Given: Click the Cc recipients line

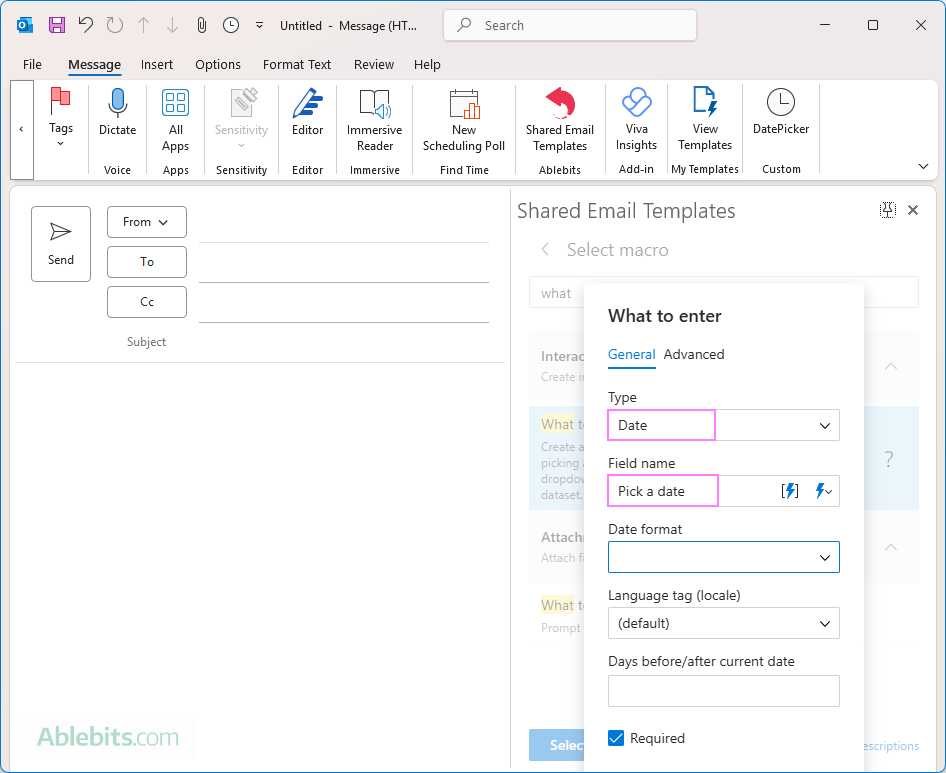Looking at the screenshot, I should [344, 303].
